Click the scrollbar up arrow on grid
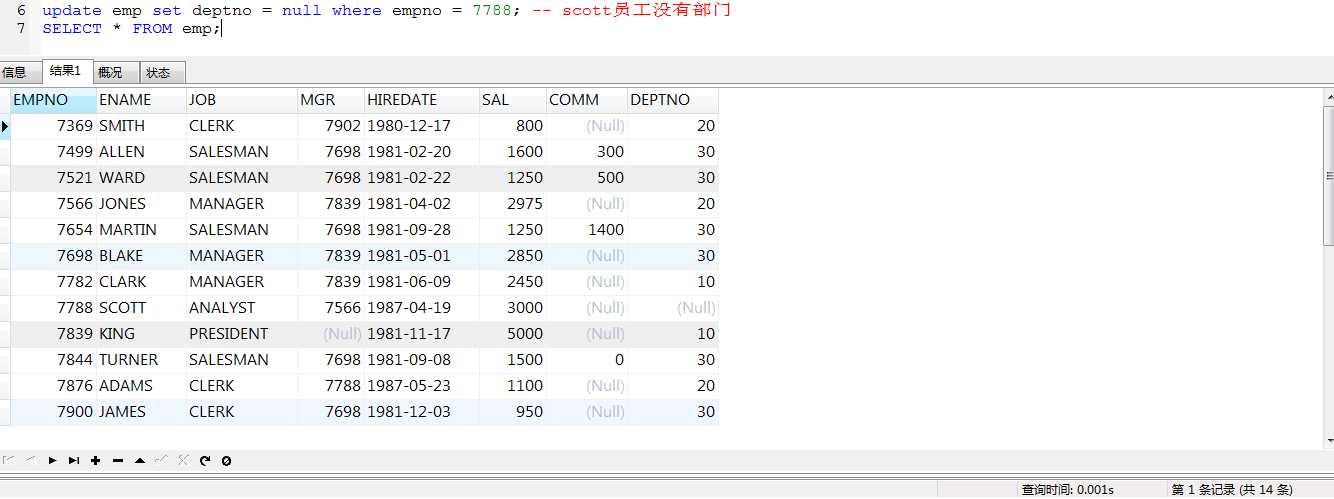This screenshot has width=1334, height=499. point(1327,95)
